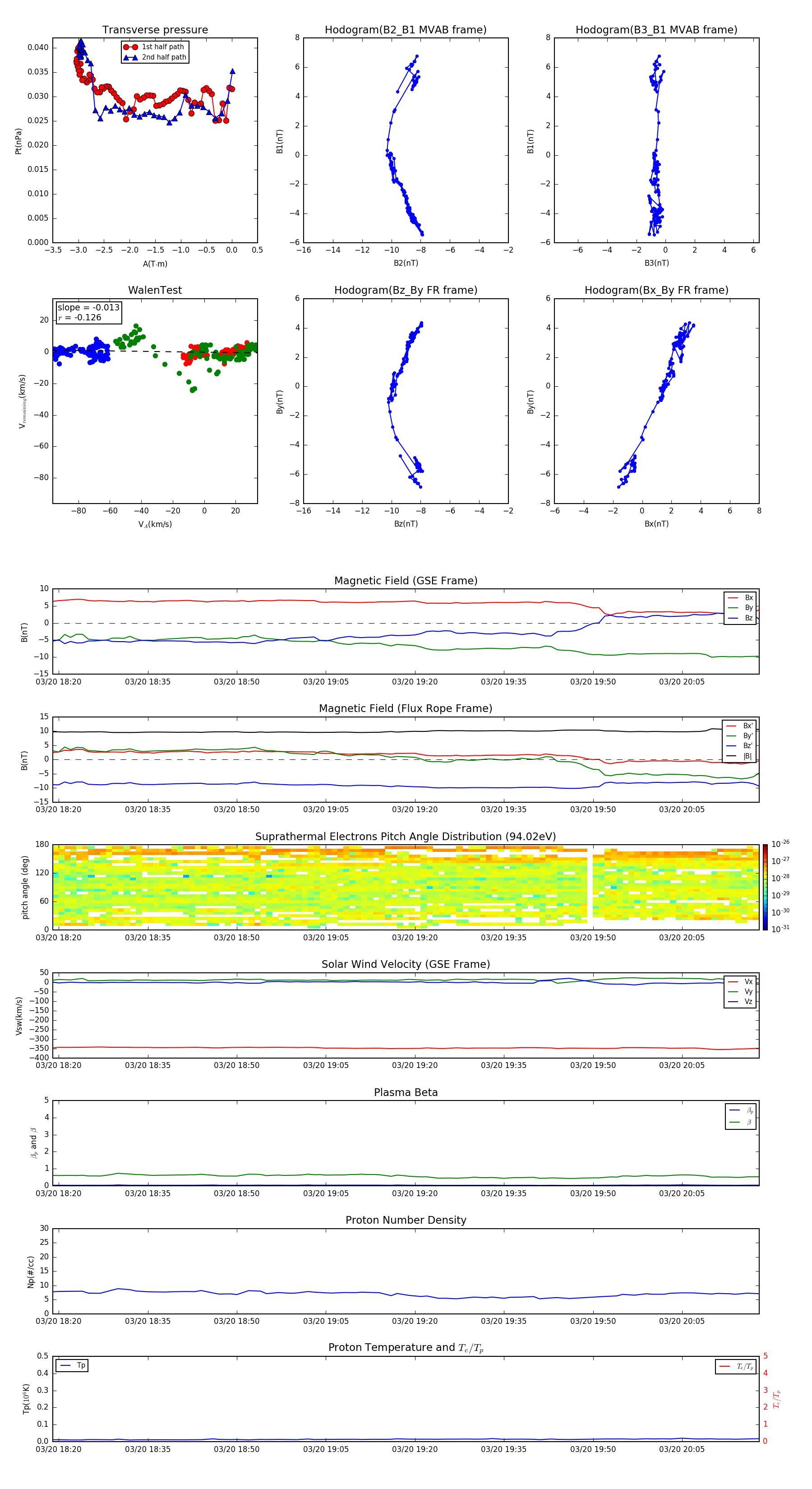
Task: Click the 'r = -0.126' annotation
Action: (80, 317)
